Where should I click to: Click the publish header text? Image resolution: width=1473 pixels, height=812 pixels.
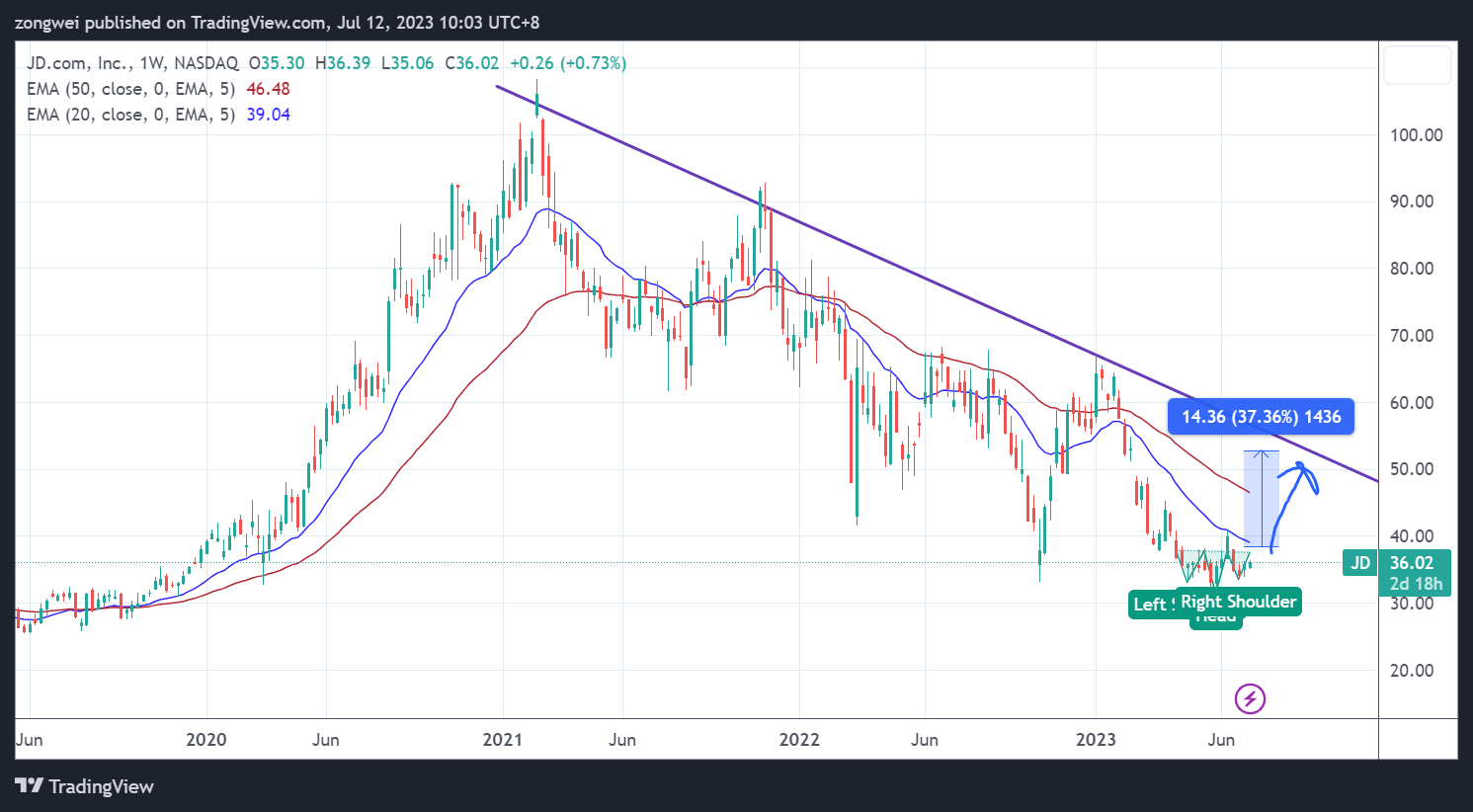coord(278,22)
